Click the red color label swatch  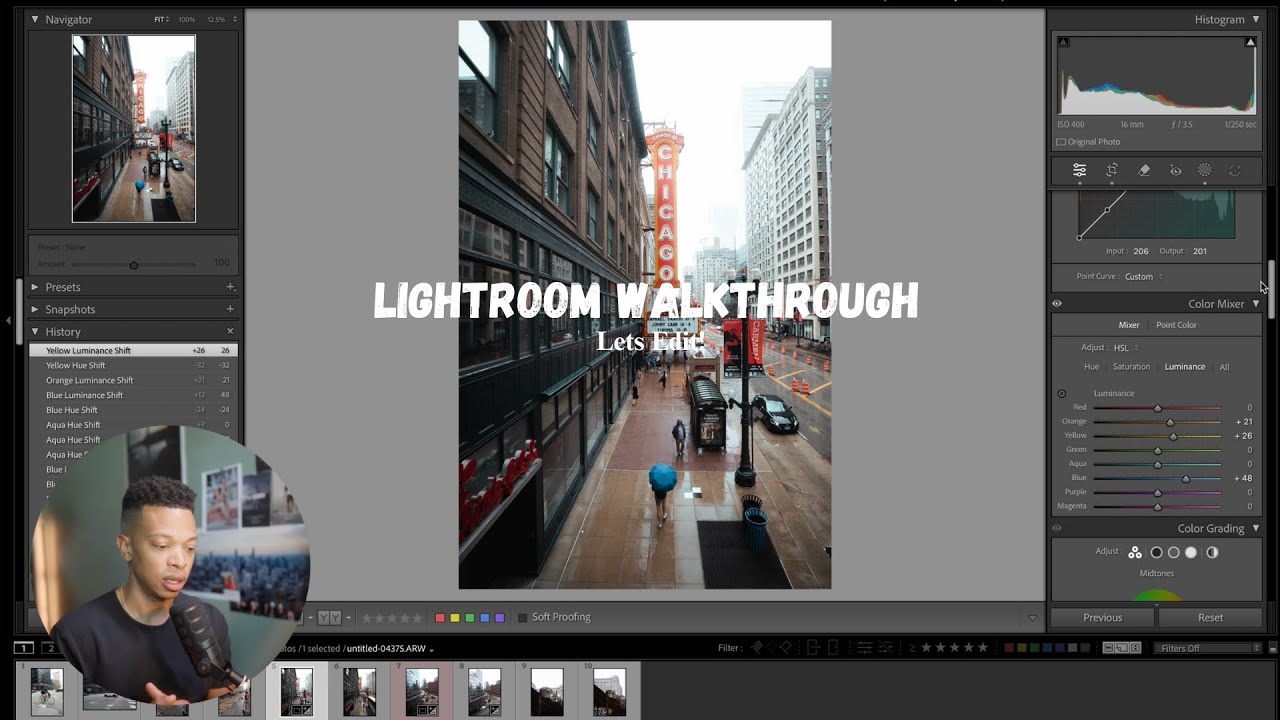coord(440,618)
